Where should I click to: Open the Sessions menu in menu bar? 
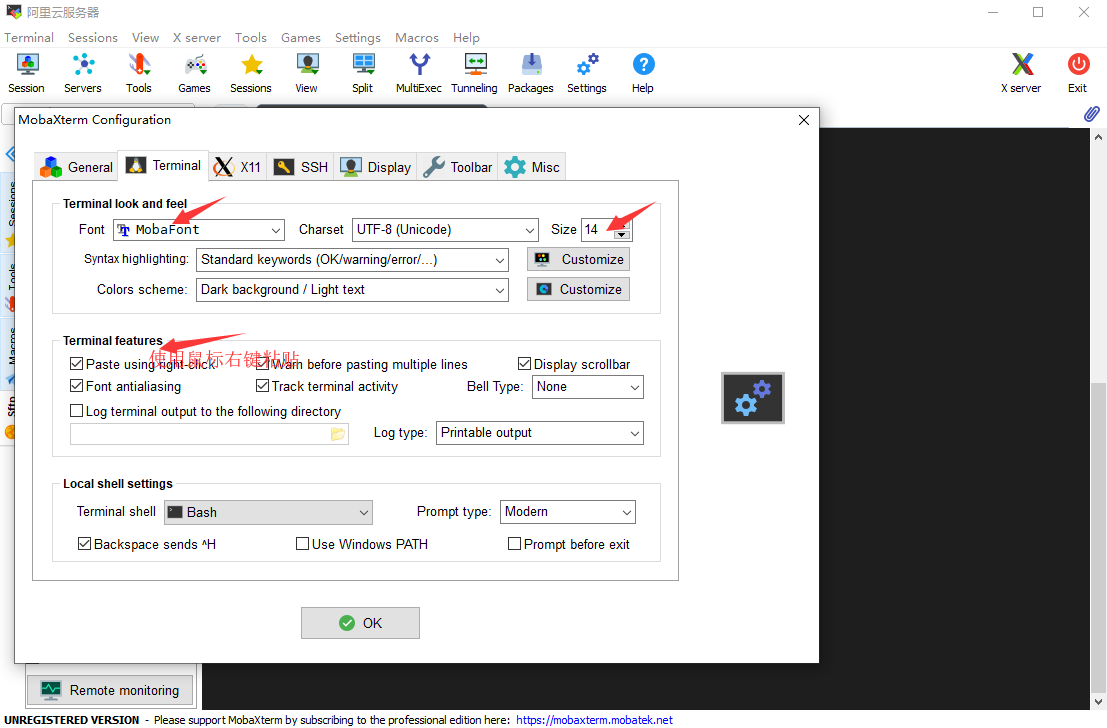click(92, 37)
